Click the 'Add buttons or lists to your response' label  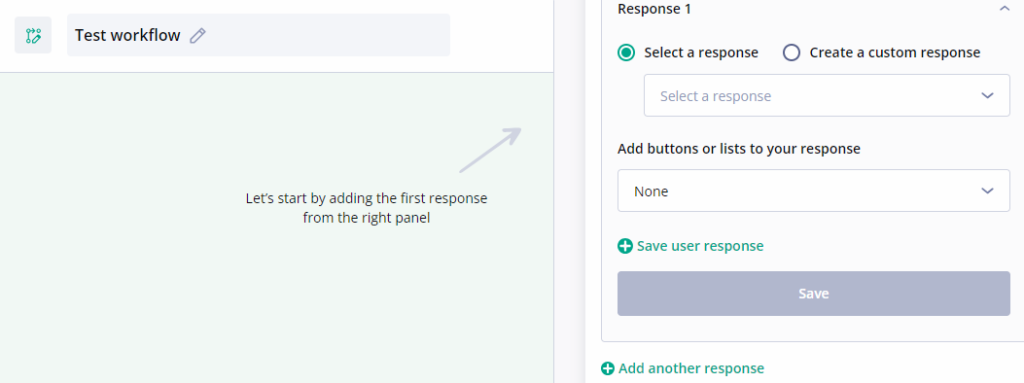[x=739, y=149]
